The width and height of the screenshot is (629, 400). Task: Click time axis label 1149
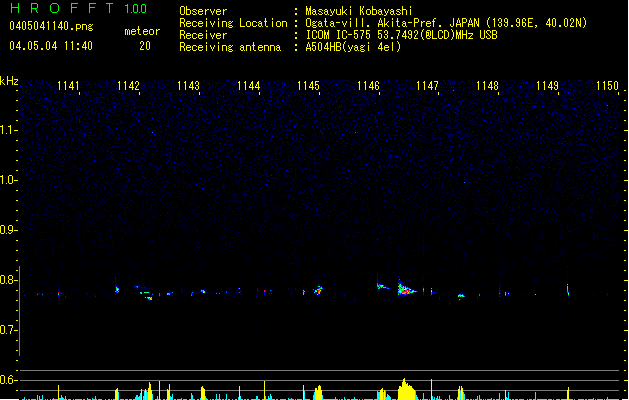click(x=547, y=86)
